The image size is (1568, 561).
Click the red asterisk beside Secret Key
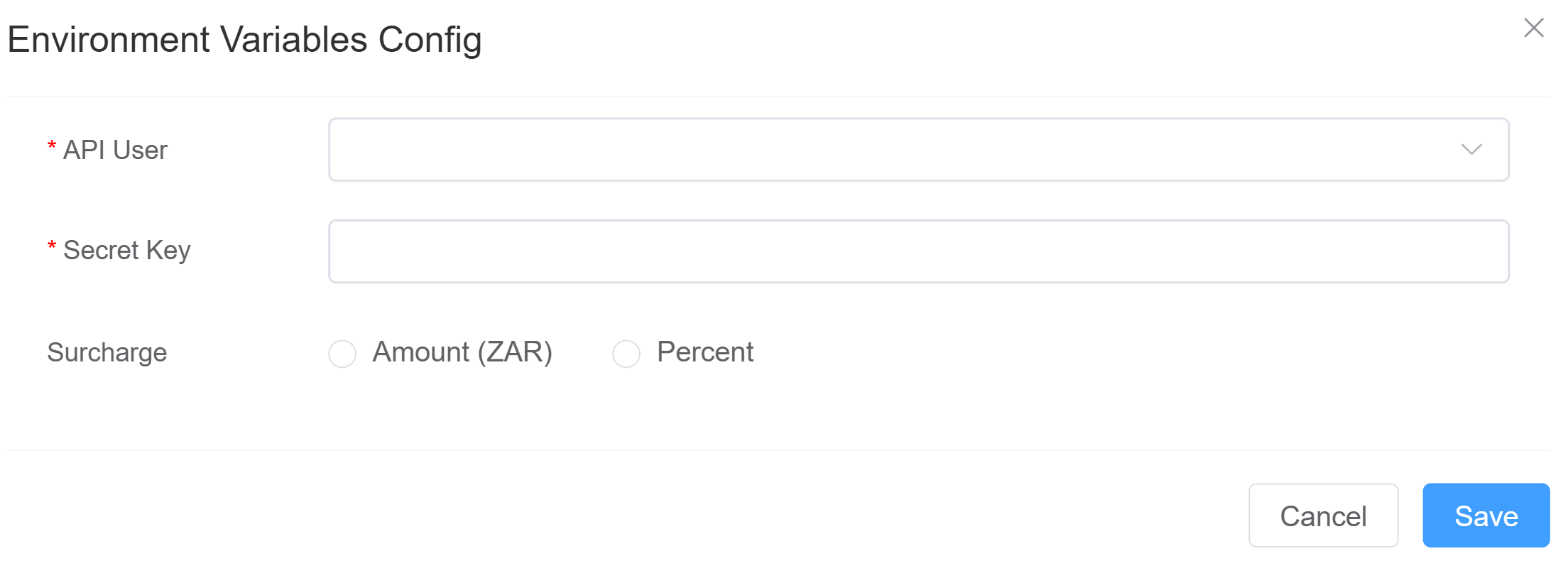click(x=52, y=246)
